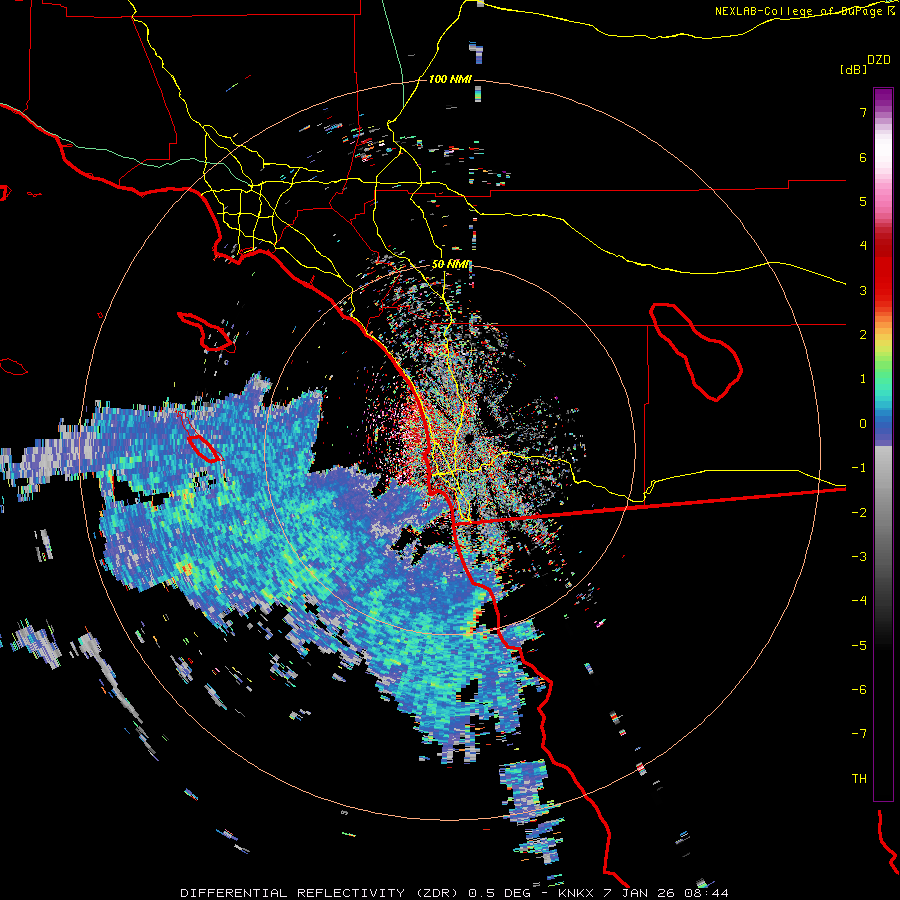Image resolution: width=900 pixels, height=900 pixels.
Task: Click the (ZDR) text in the caption
Action: [x=435, y=893]
